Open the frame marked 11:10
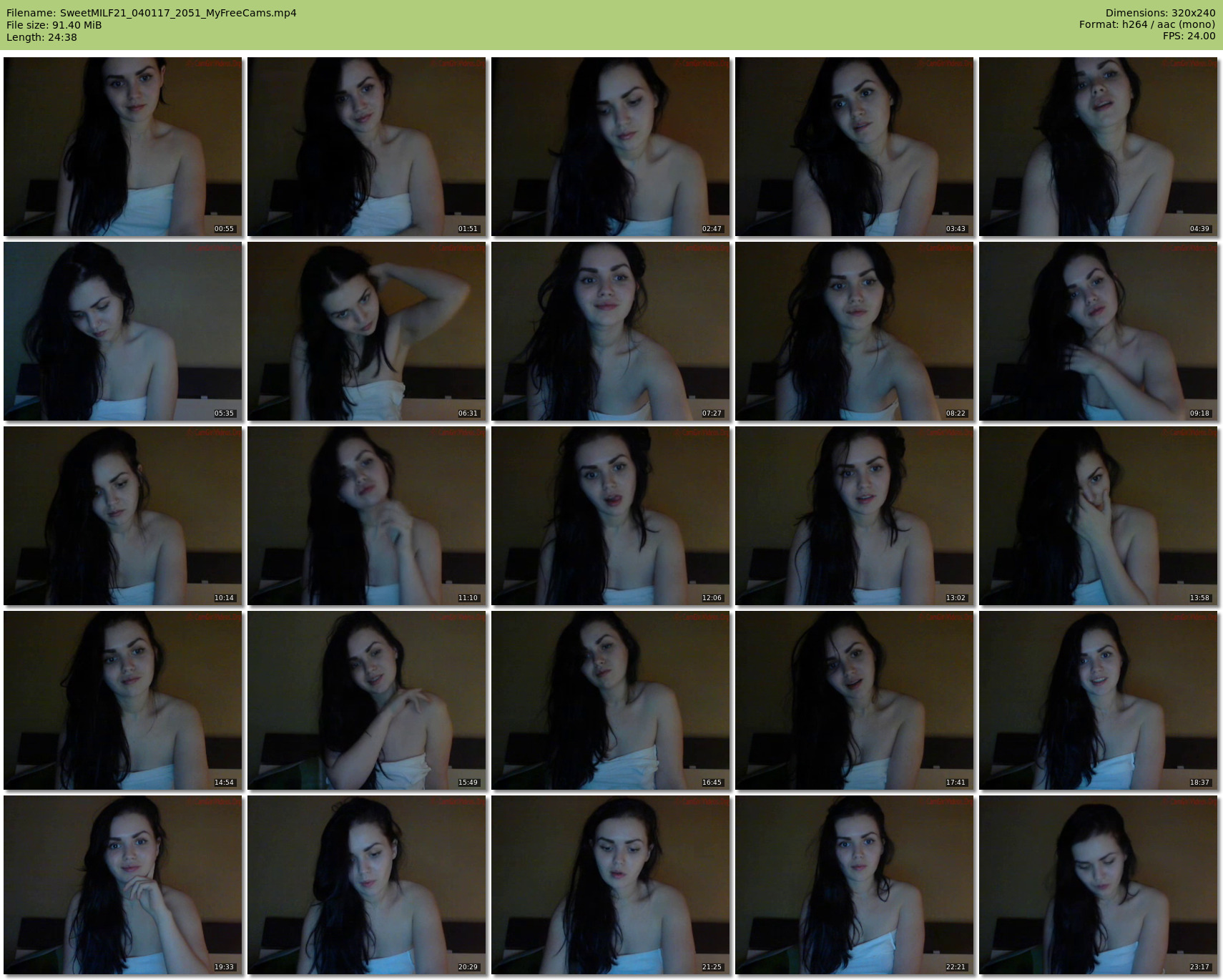The width and height of the screenshot is (1223, 980). tap(367, 516)
